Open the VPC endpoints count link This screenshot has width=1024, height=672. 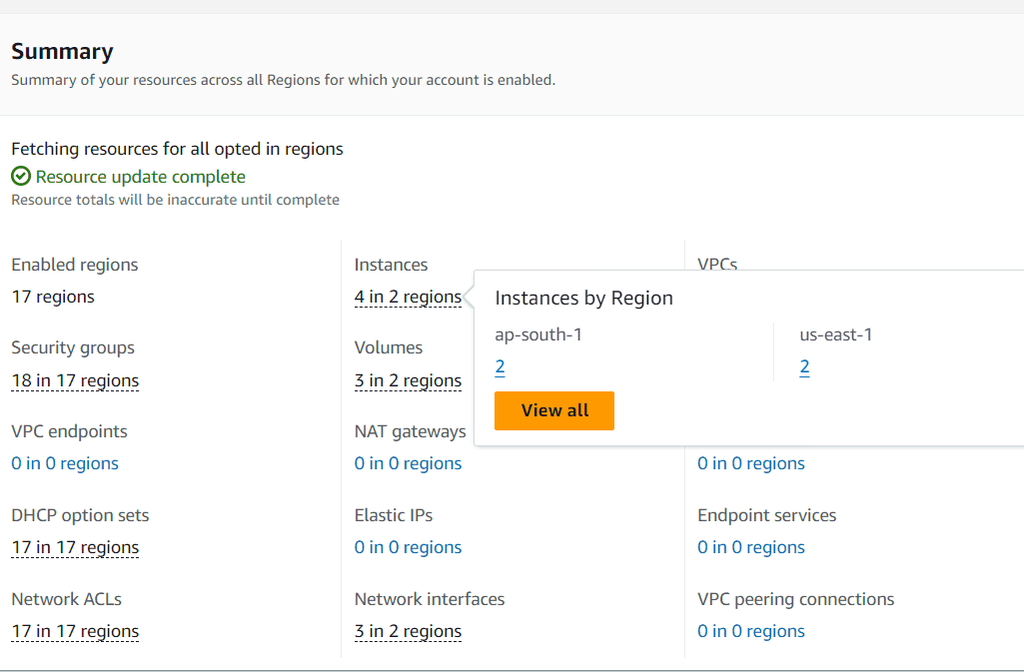(64, 463)
